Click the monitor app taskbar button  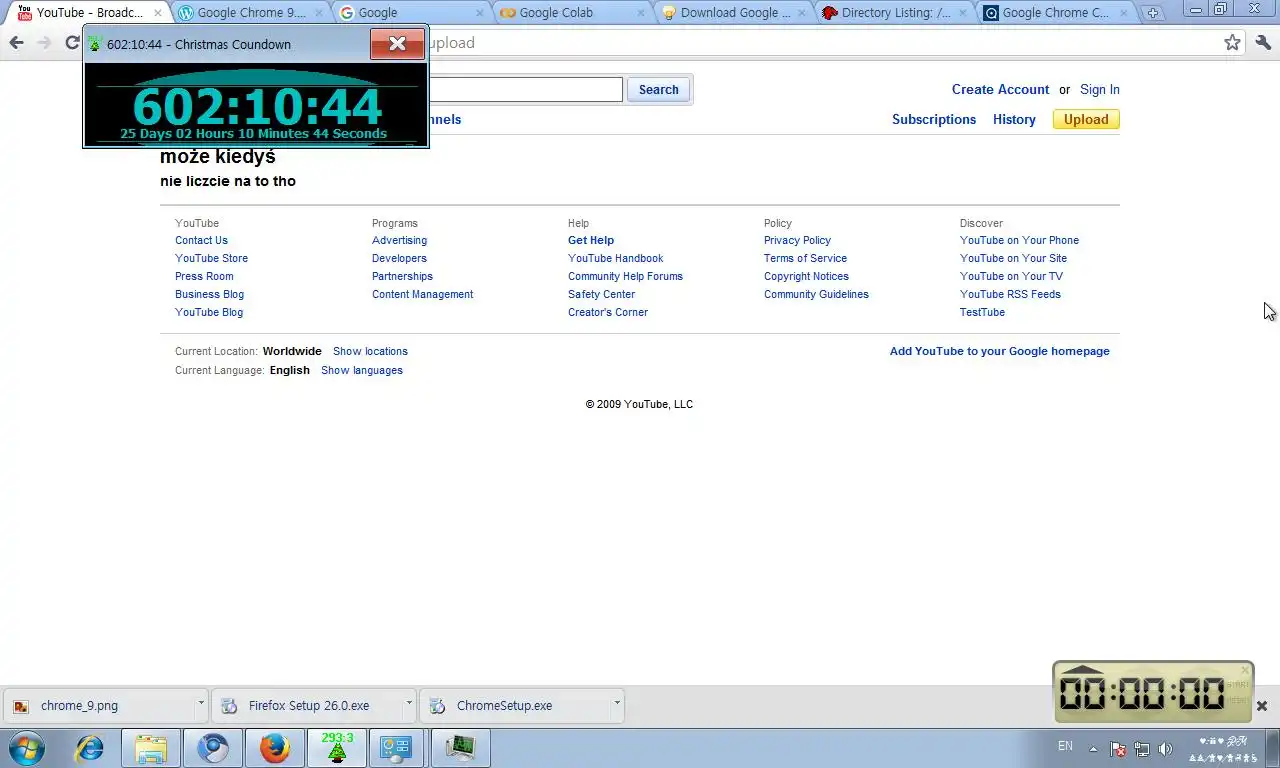(460, 748)
